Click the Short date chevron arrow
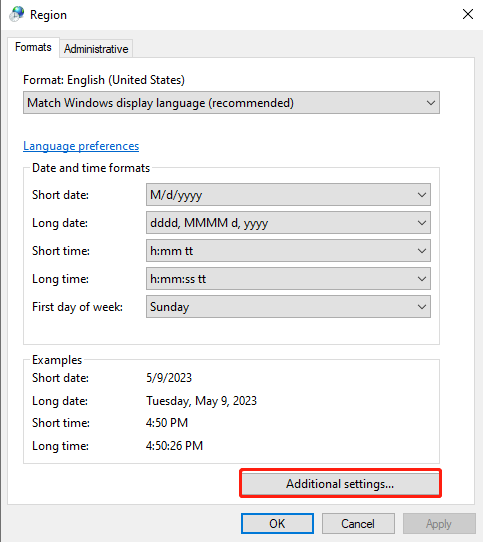Viewport: 483px width, 542px height. click(x=421, y=195)
